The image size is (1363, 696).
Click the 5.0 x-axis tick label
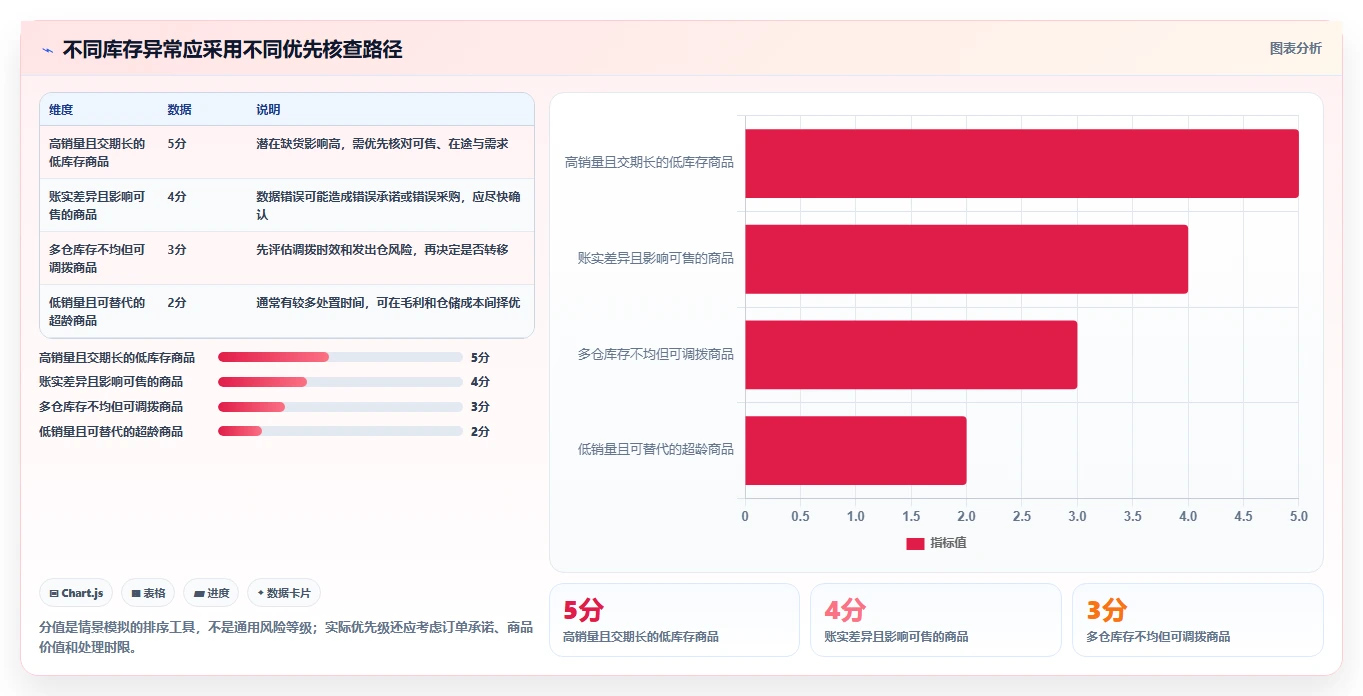pyautogui.click(x=1298, y=517)
